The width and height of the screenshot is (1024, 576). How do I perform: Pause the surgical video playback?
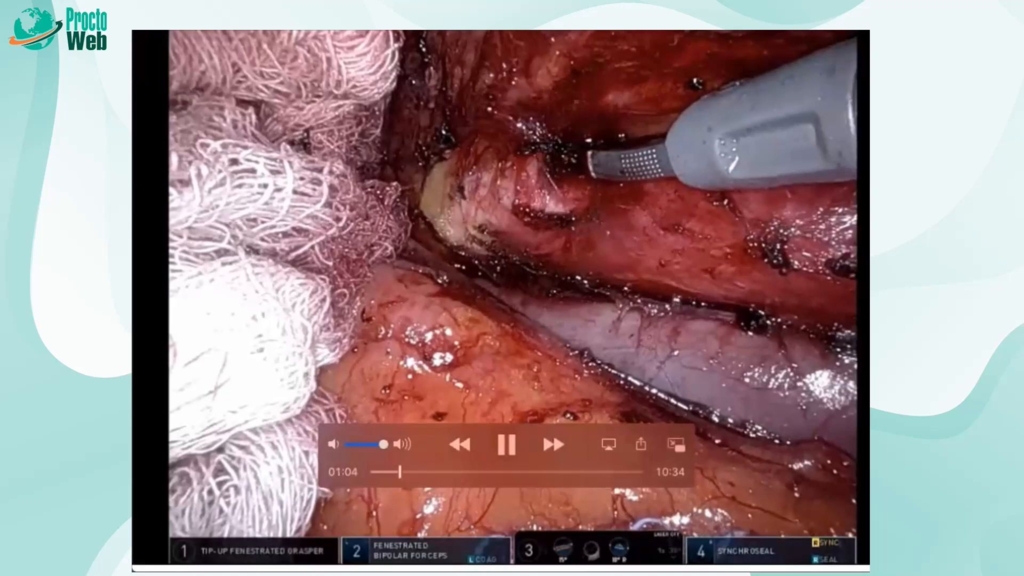tap(506, 444)
